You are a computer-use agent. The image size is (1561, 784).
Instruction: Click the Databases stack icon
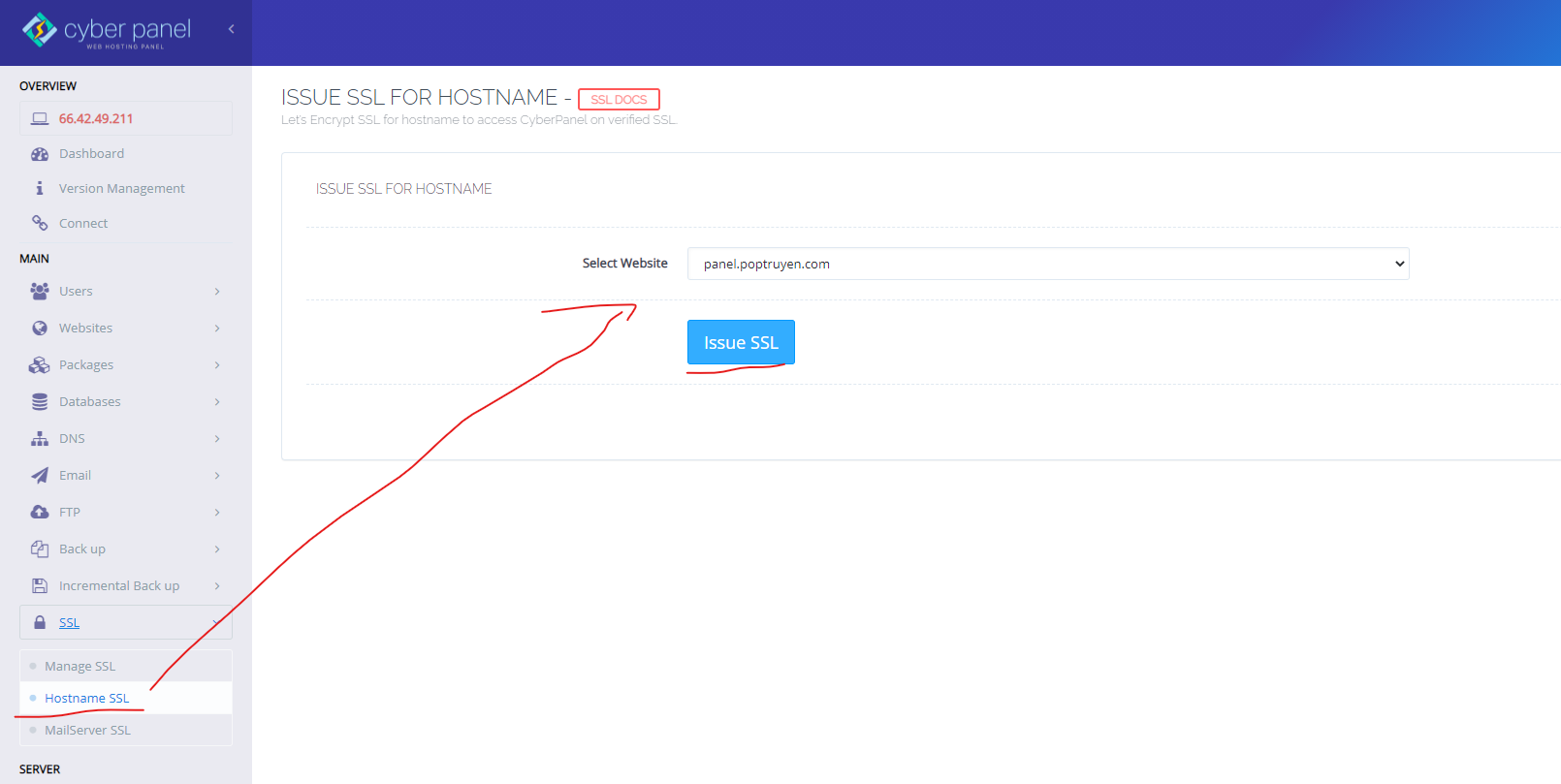point(40,401)
